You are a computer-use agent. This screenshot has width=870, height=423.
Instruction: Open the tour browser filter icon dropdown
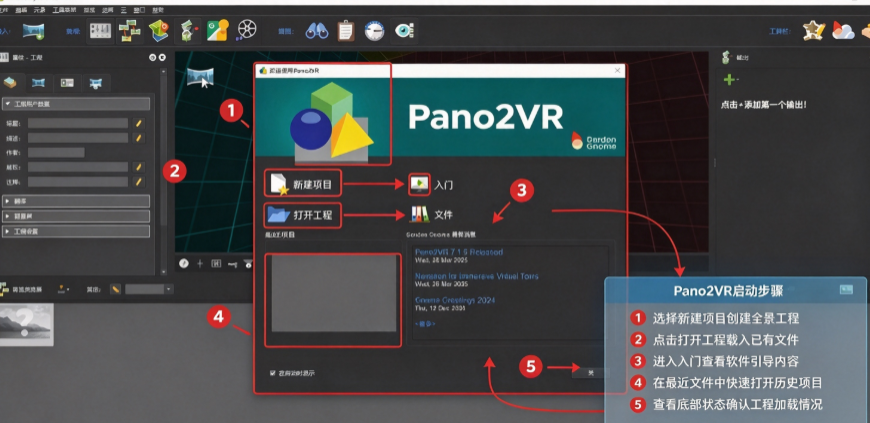coord(63,289)
